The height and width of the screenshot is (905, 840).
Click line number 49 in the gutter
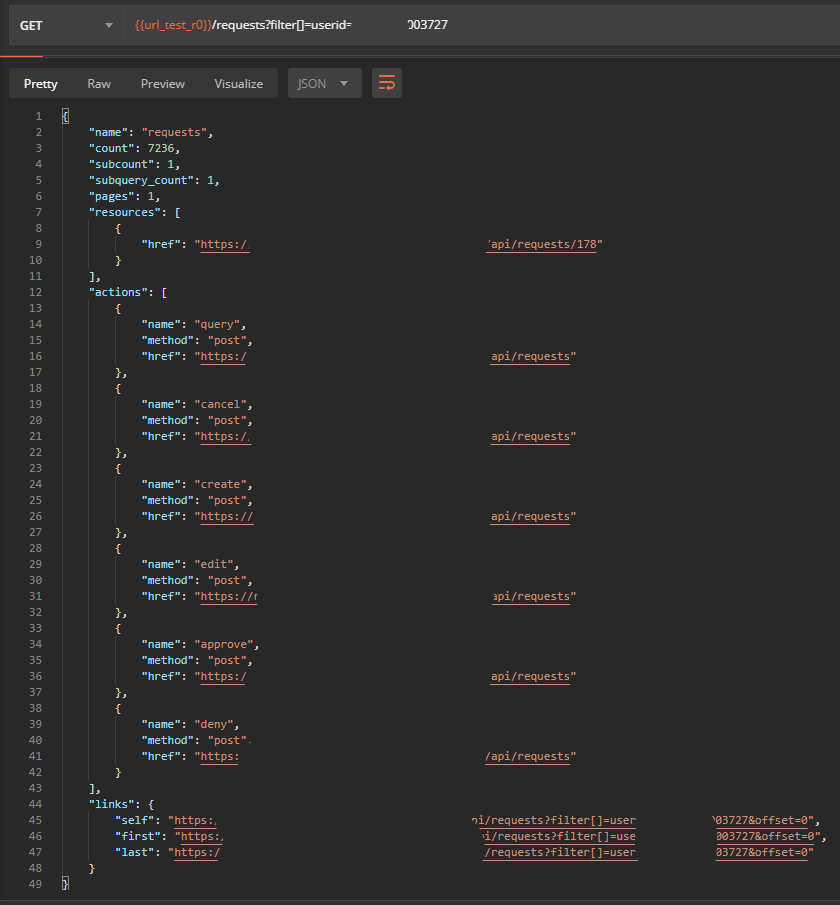(35, 884)
